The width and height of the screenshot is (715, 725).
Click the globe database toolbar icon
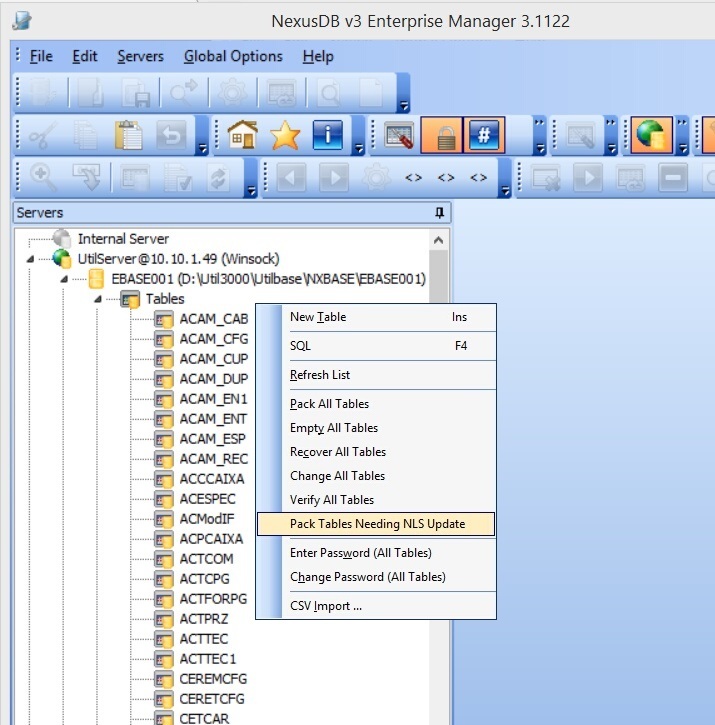(x=651, y=135)
